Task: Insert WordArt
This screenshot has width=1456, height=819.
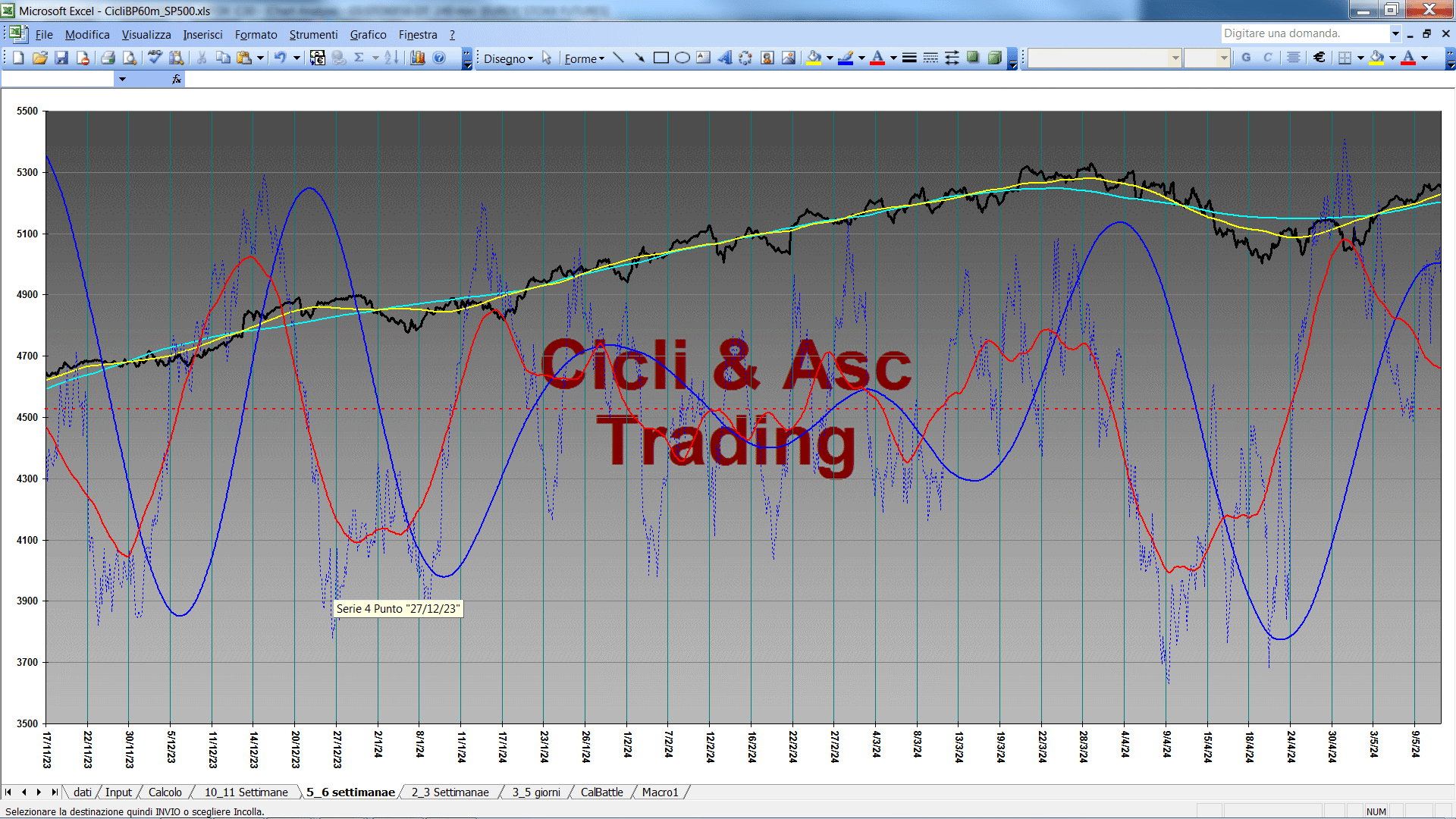Action: pyautogui.click(x=724, y=58)
